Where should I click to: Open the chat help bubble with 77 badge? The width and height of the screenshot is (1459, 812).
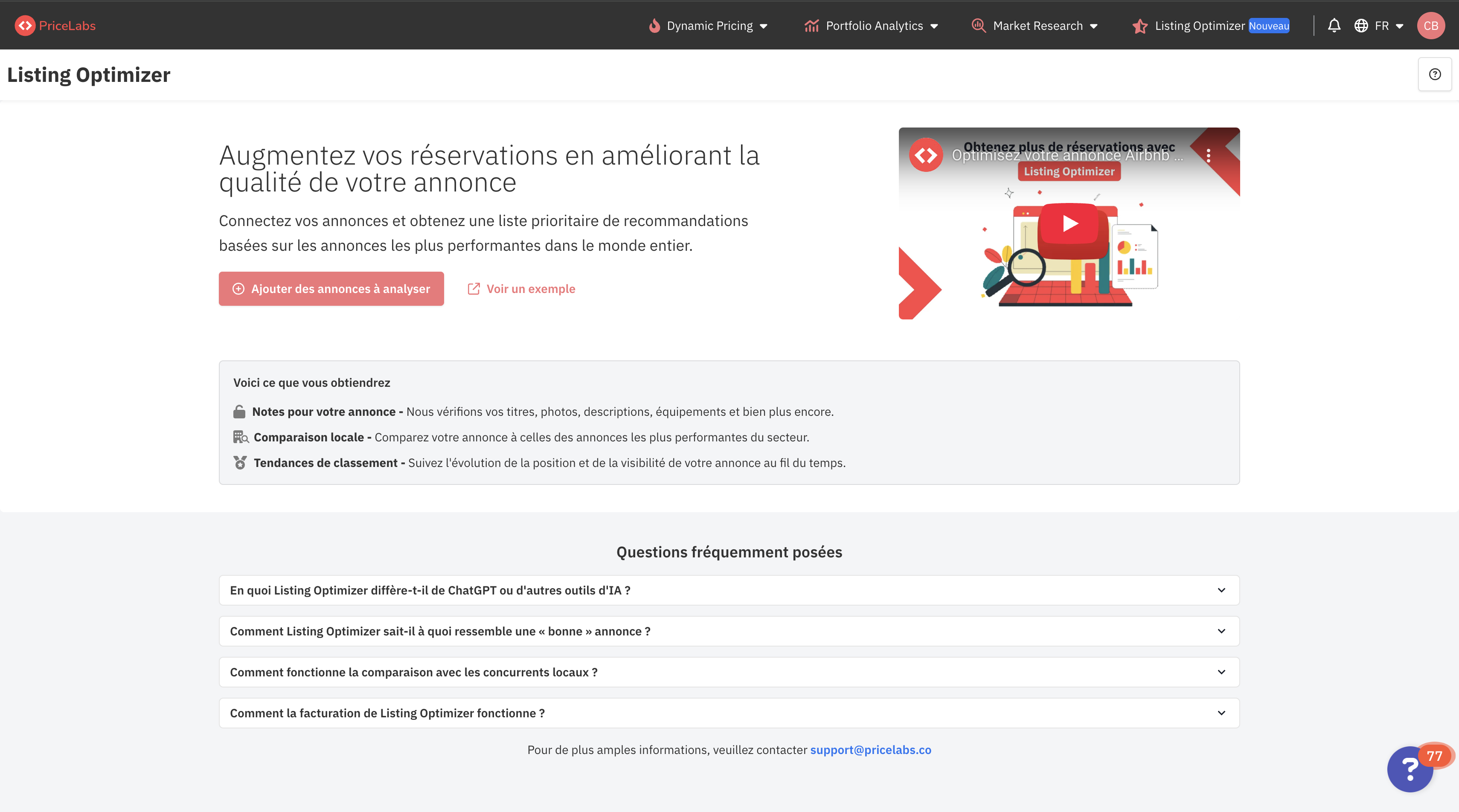pyautogui.click(x=1410, y=768)
